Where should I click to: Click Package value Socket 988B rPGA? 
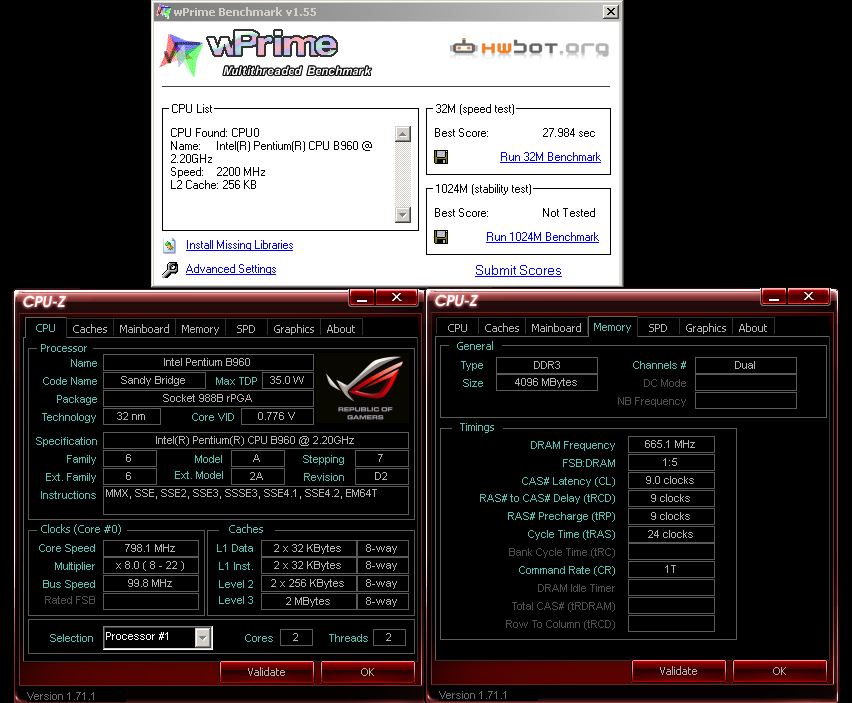(x=208, y=398)
